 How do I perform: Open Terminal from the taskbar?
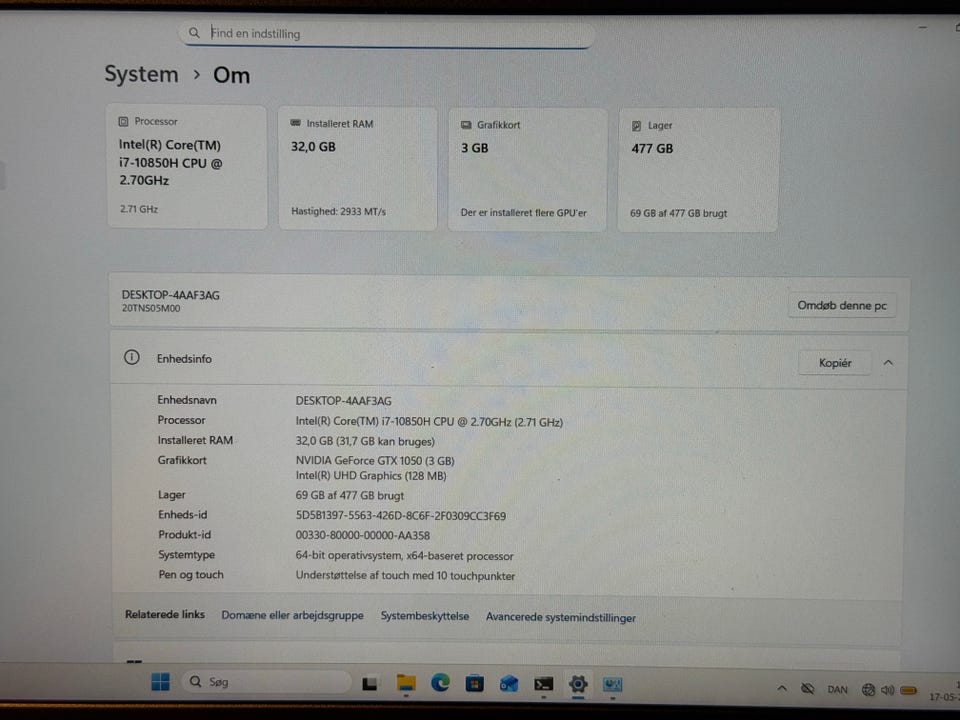543,684
